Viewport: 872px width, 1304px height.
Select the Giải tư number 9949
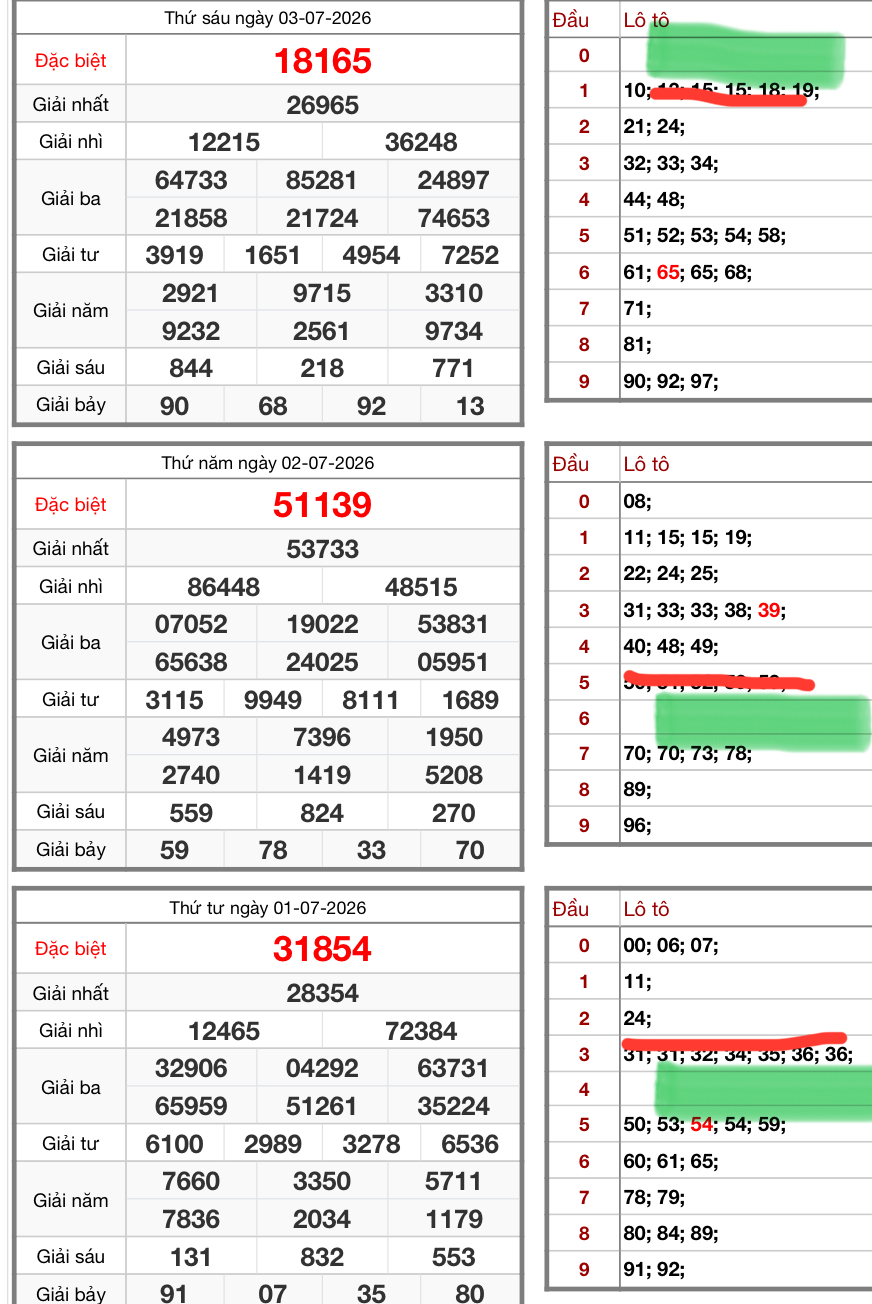tap(273, 700)
